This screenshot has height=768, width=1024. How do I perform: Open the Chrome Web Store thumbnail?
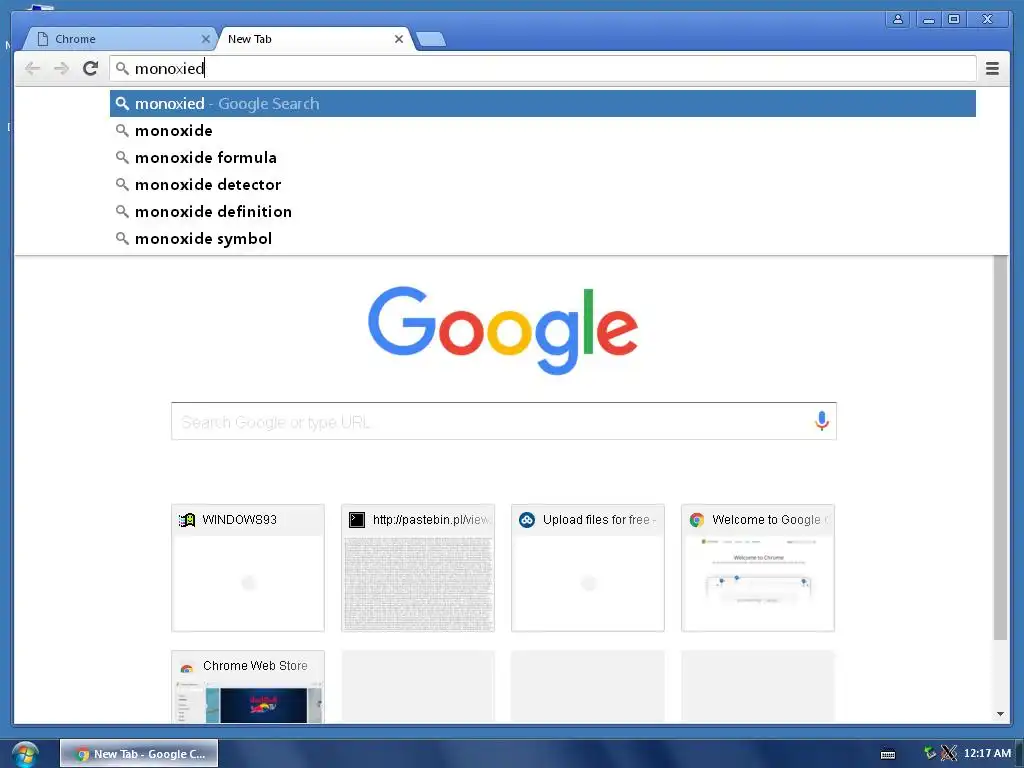(248, 686)
